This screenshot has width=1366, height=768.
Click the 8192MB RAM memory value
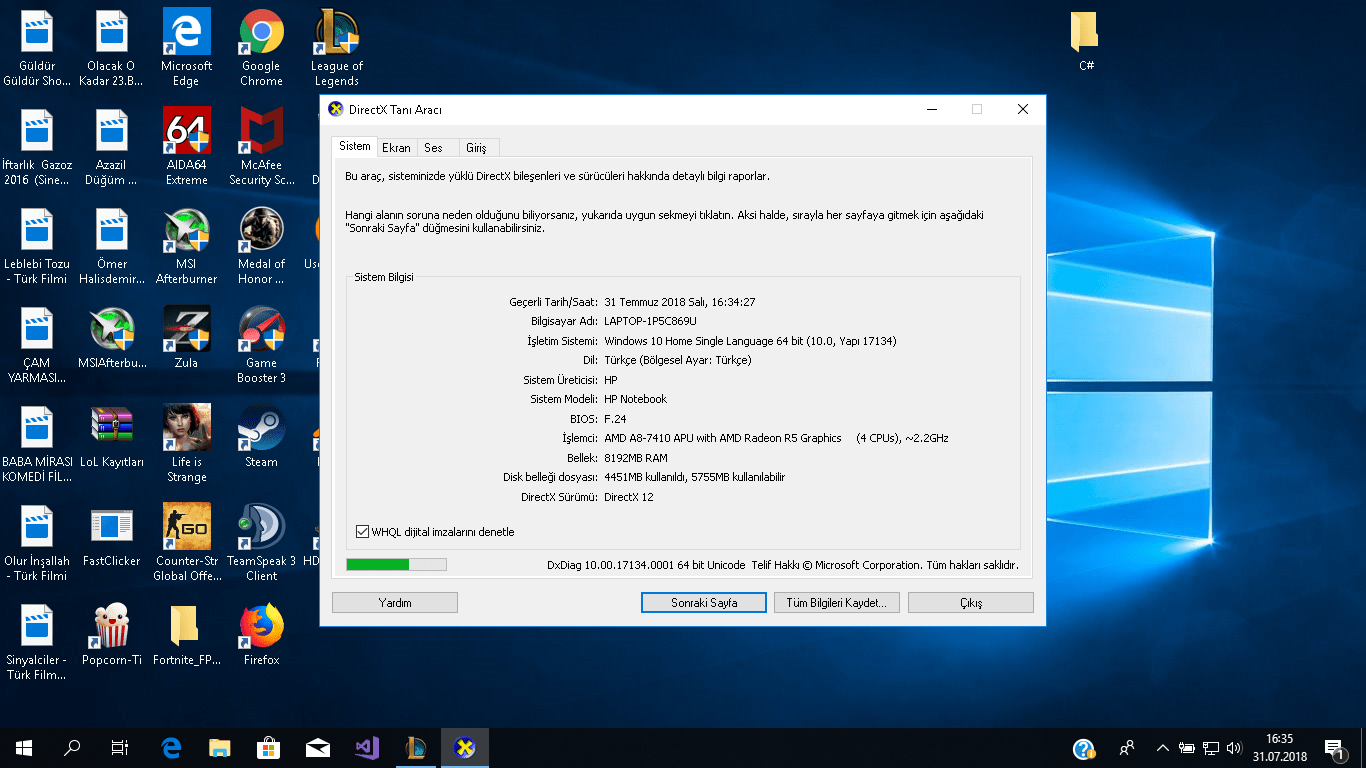tap(636, 458)
